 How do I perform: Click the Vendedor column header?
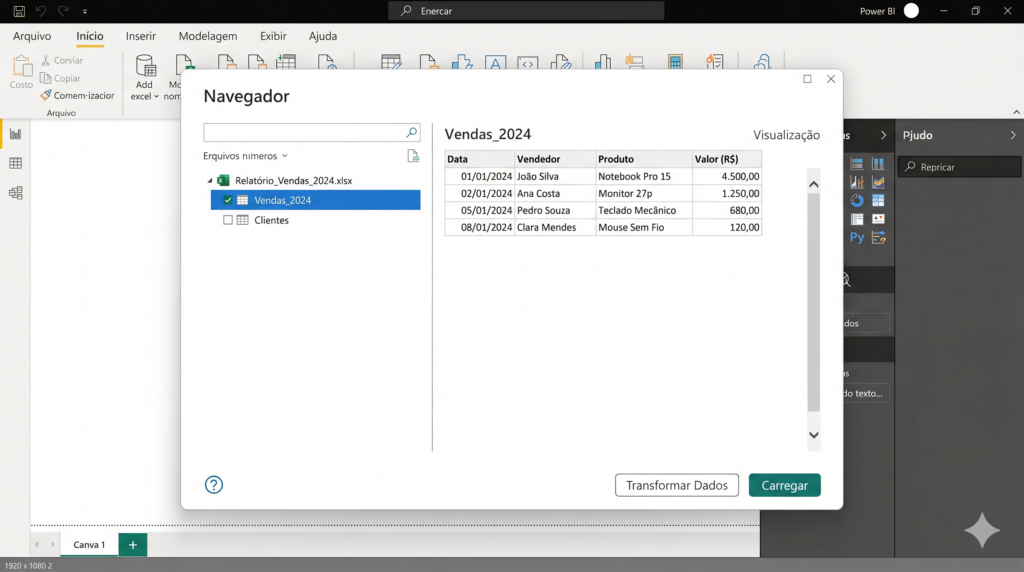555,159
